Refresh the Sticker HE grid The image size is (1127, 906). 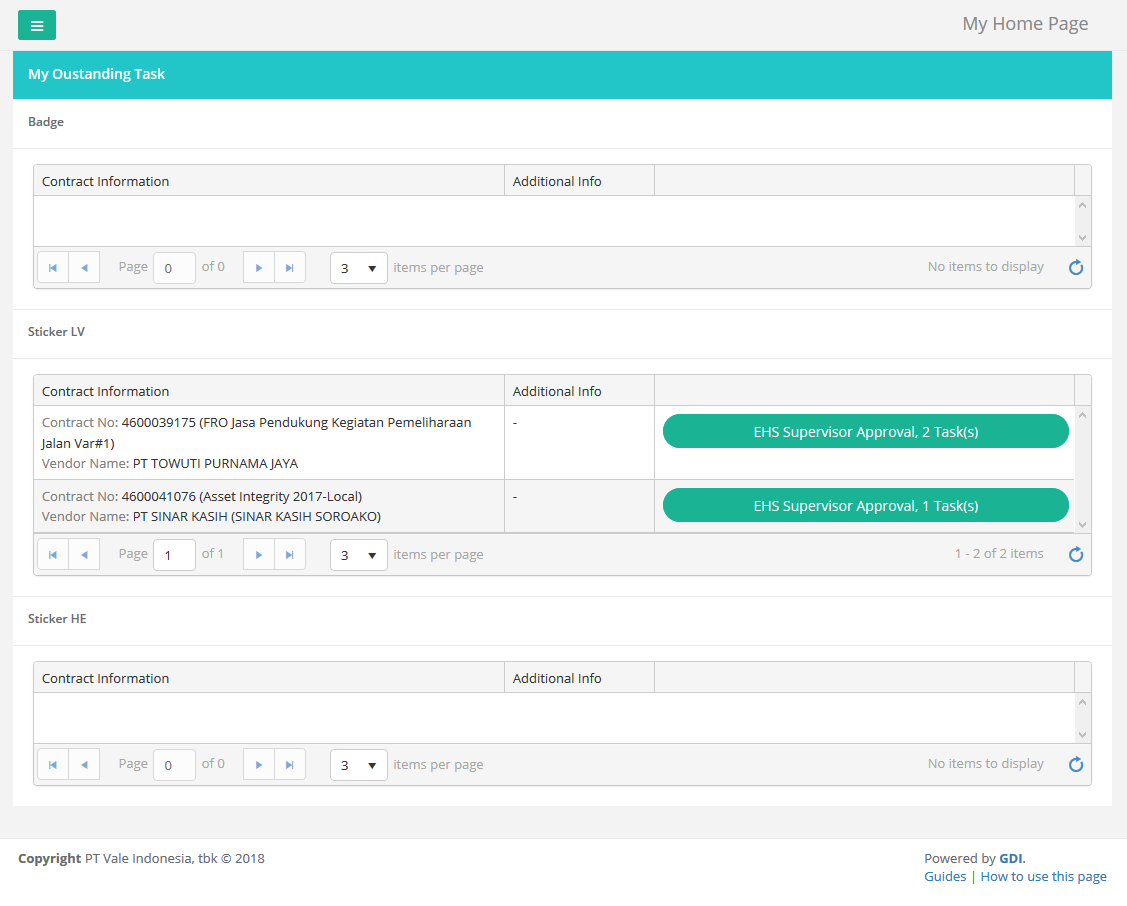(1076, 765)
